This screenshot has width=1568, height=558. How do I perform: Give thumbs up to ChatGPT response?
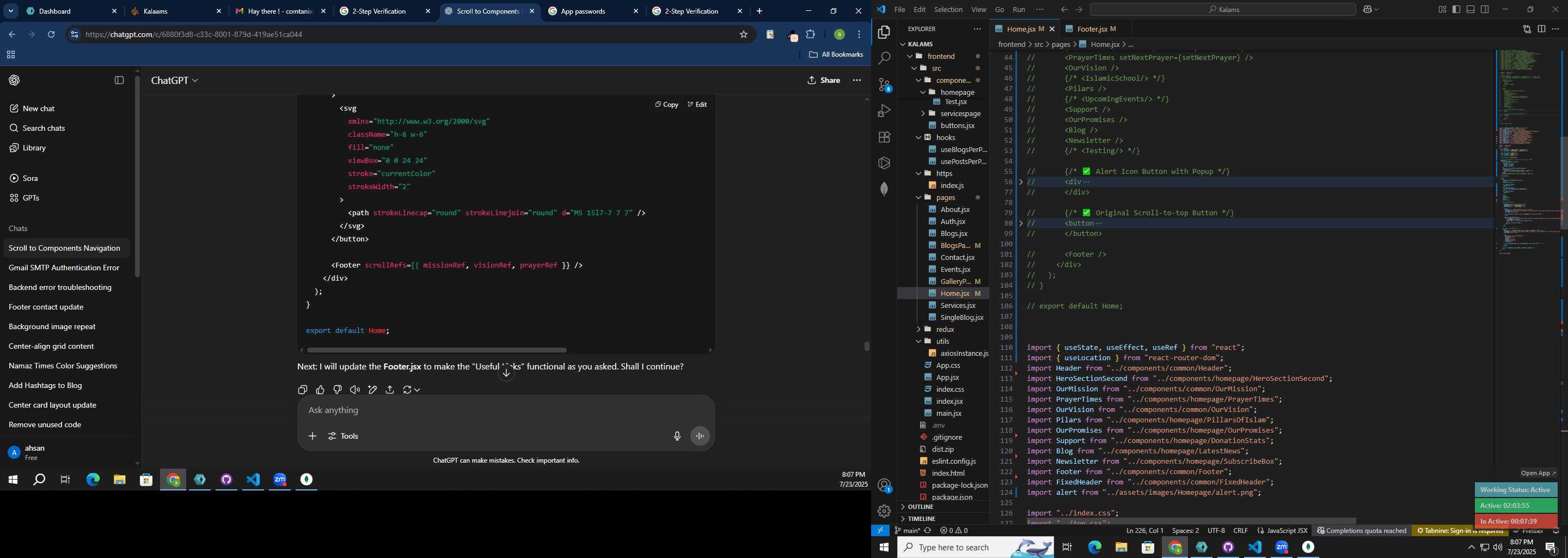pyautogui.click(x=320, y=390)
